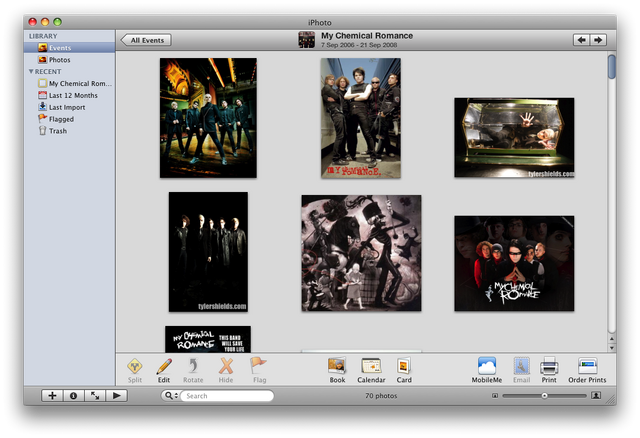Select the dark band photo with tylershields.com
Viewport: 640px width, 438px height.
tap(208, 252)
